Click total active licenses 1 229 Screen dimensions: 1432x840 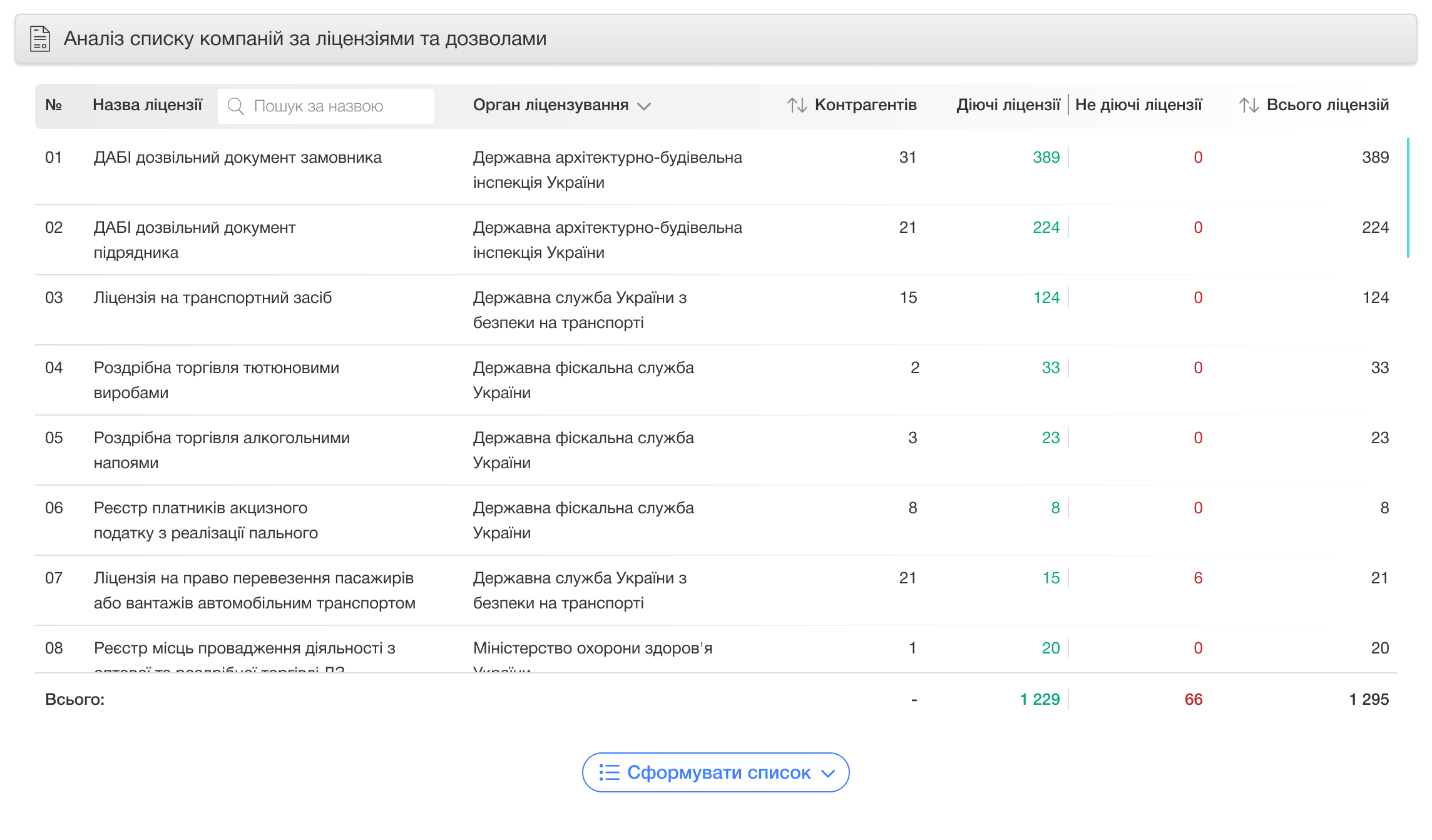(1039, 699)
